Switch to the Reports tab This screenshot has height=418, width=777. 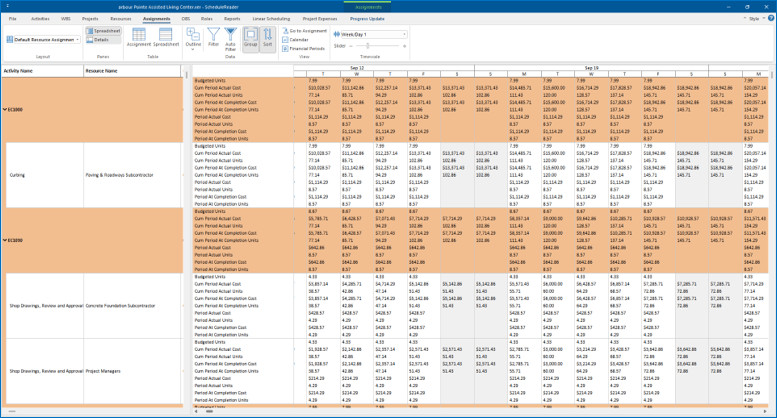(232, 19)
